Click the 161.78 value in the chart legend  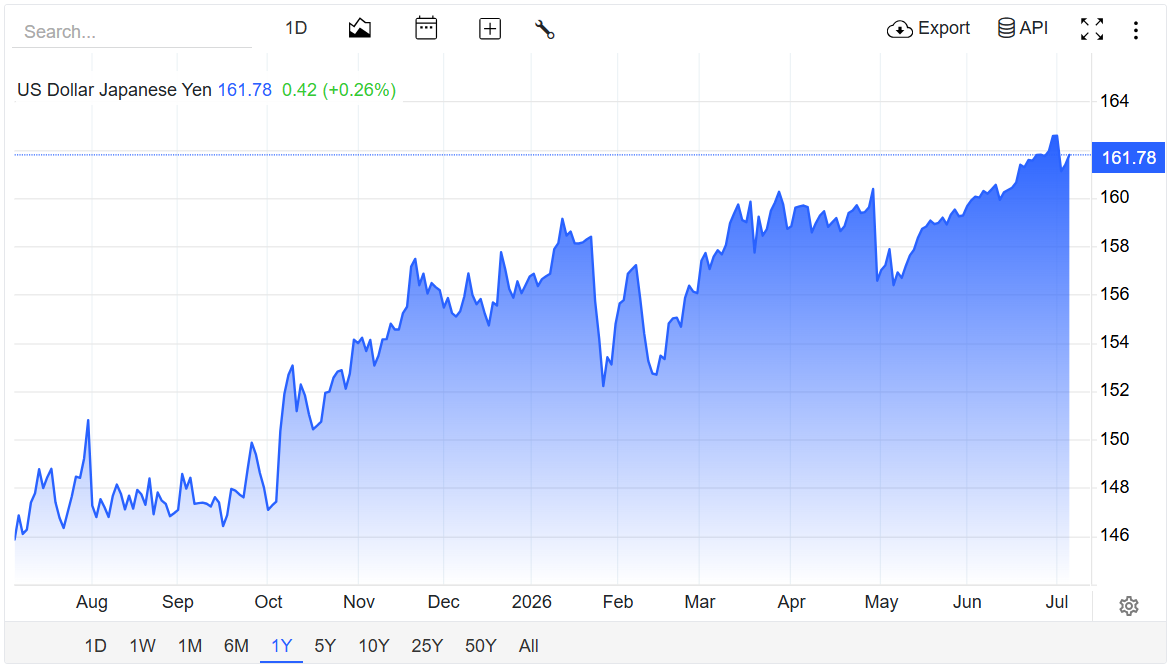tap(244, 90)
